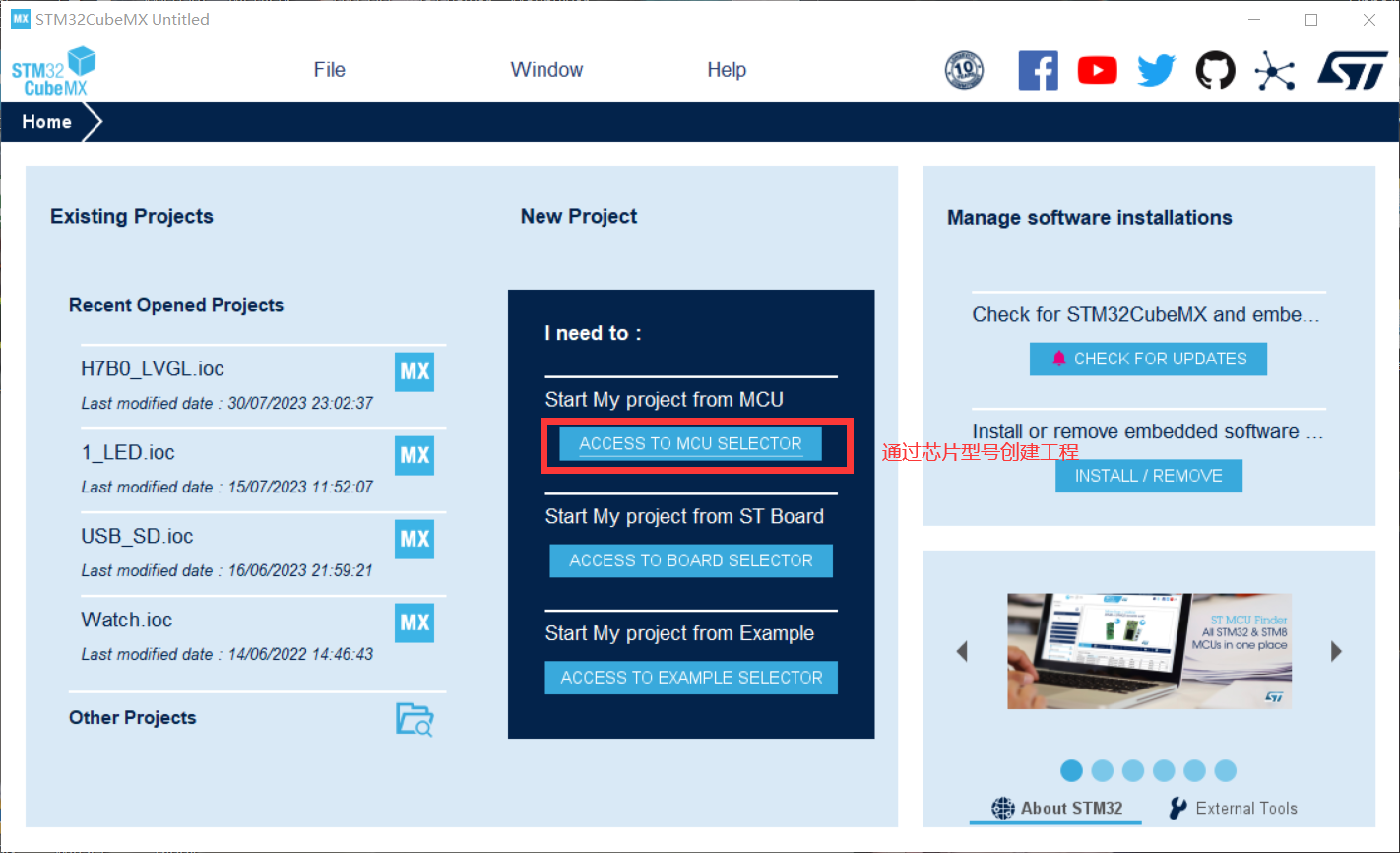The height and width of the screenshot is (853, 1400).
Task: Open the Help menu
Action: (727, 70)
